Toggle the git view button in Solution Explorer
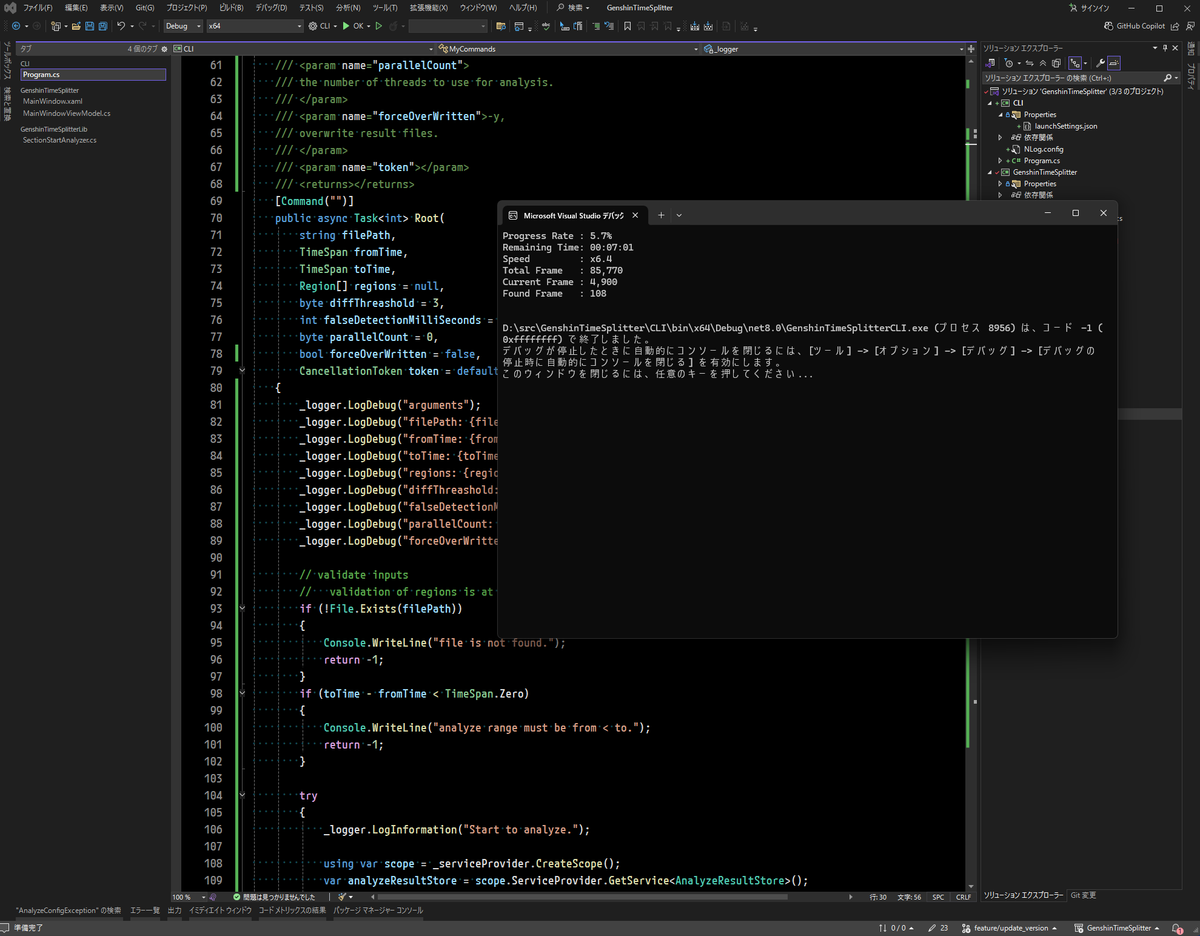The width and height of the screenshot is (1200, 936). coord(1075,63)
